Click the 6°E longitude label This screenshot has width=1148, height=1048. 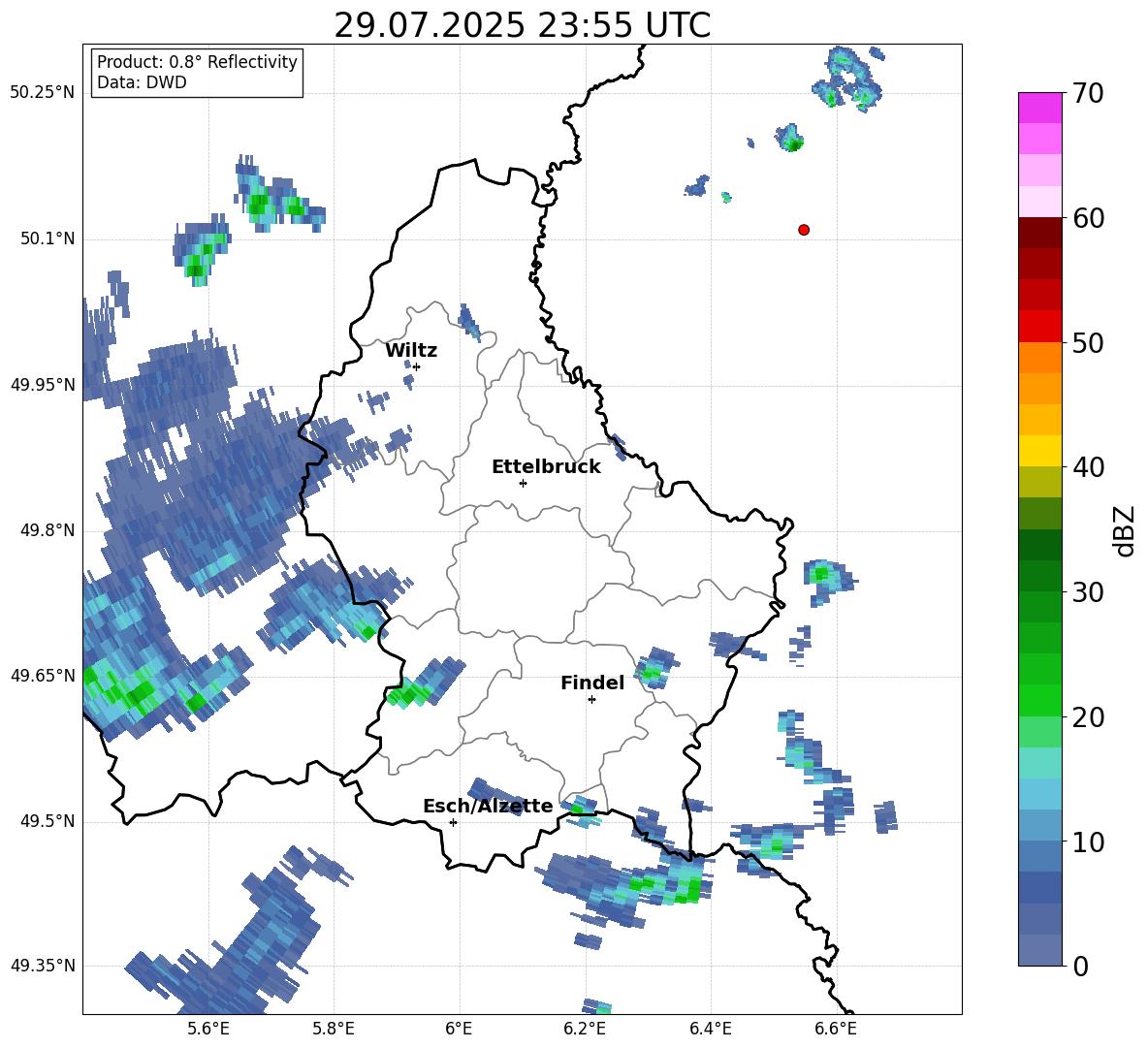tap(460, 1029)
